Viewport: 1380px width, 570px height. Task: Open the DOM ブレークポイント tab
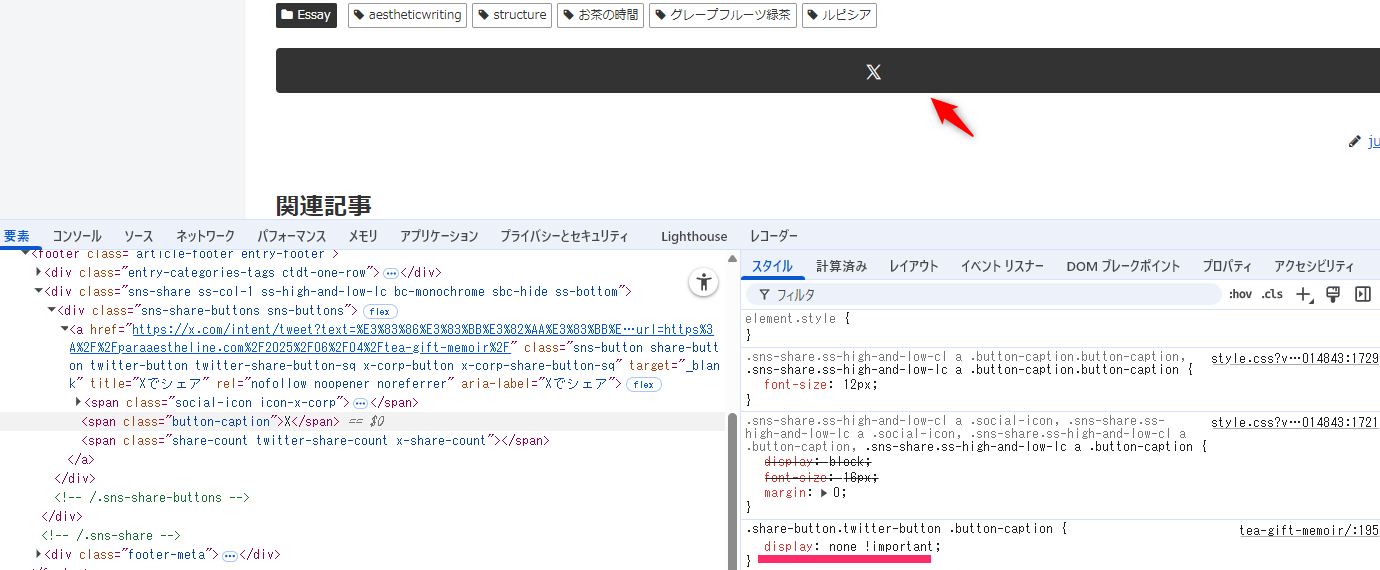point(1123,266)
